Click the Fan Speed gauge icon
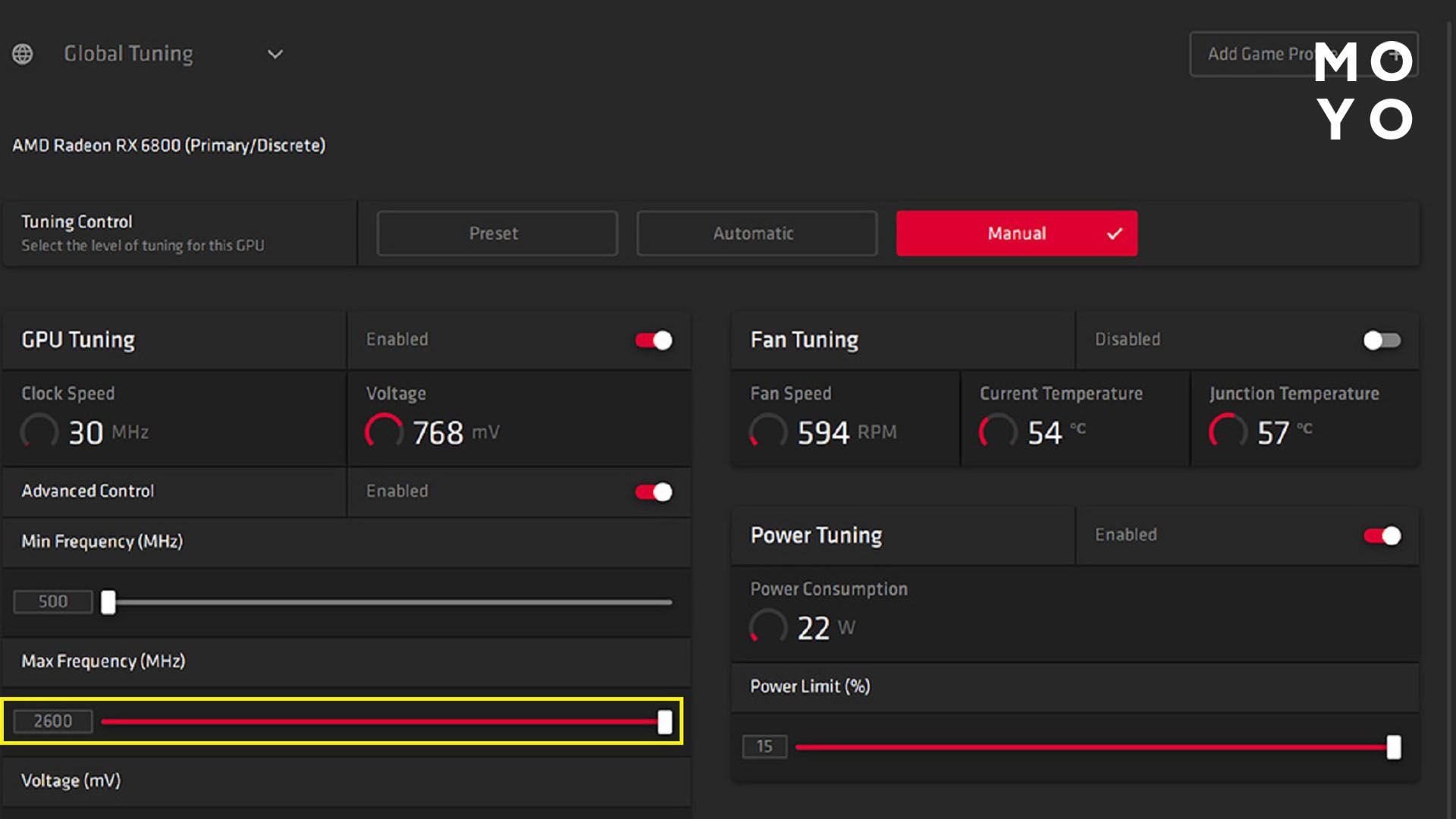This screenshot has height=819, width=1456. click(768, 431)
